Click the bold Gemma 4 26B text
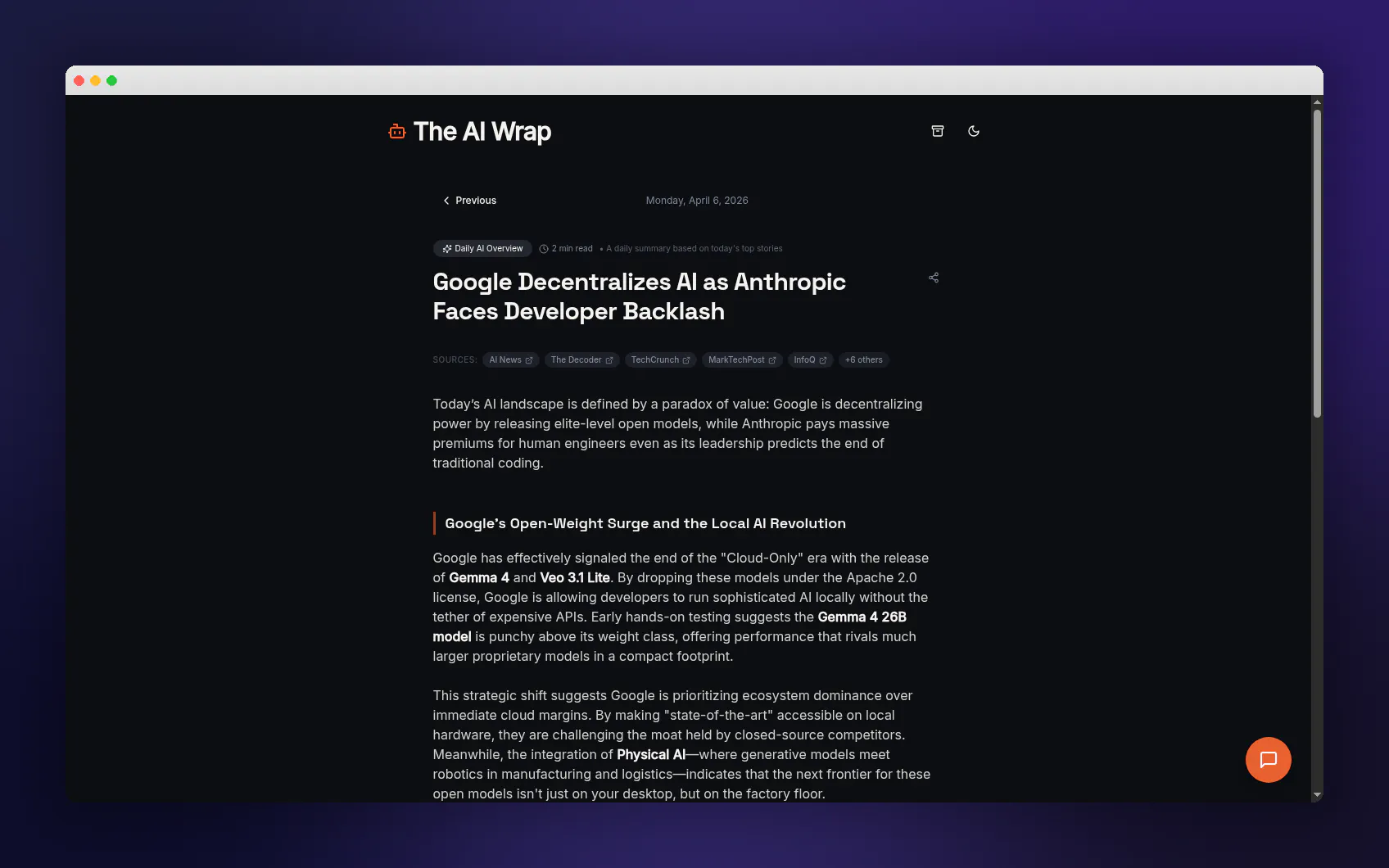 tap(862, 617)
